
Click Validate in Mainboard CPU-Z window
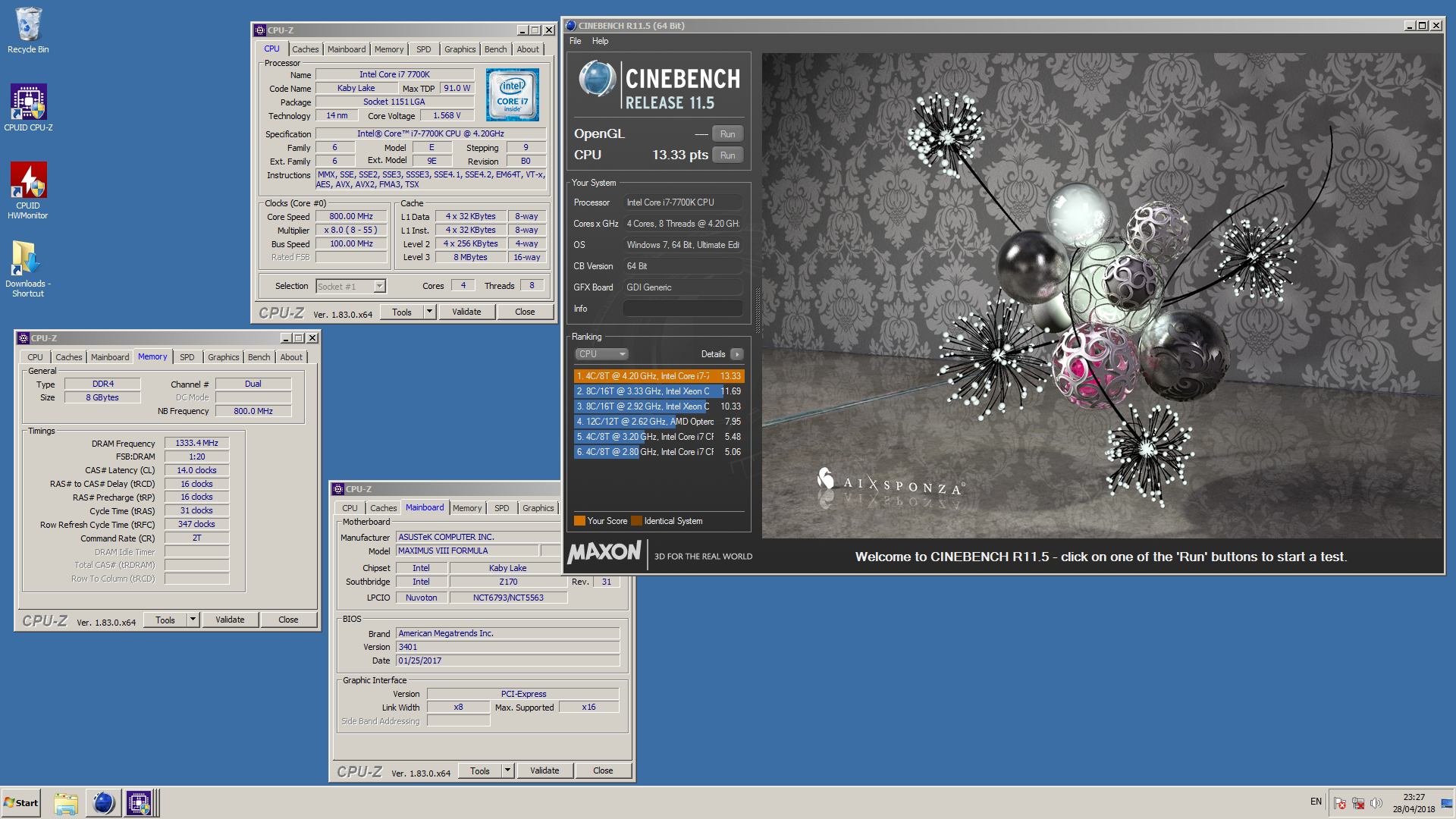[x=544, y=770]
